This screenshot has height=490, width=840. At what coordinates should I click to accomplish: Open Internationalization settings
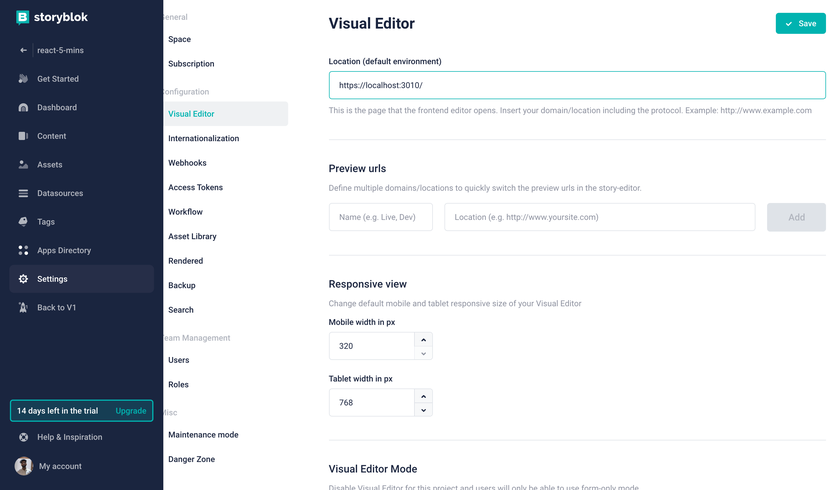click(x=204, y=138)
